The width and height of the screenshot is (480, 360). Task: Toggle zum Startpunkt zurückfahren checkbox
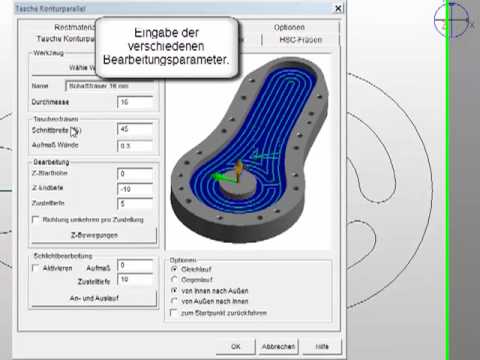point(174,313)
